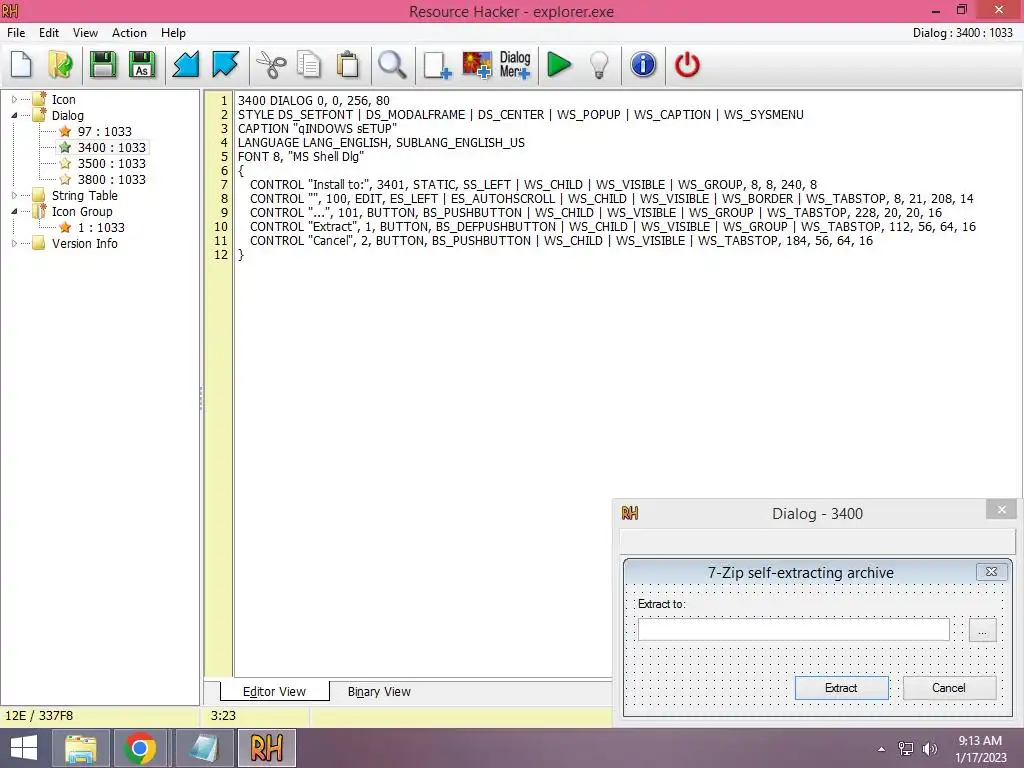Open the File menu
Viewport: 1024px width, 768px height.
pos(16,33)
